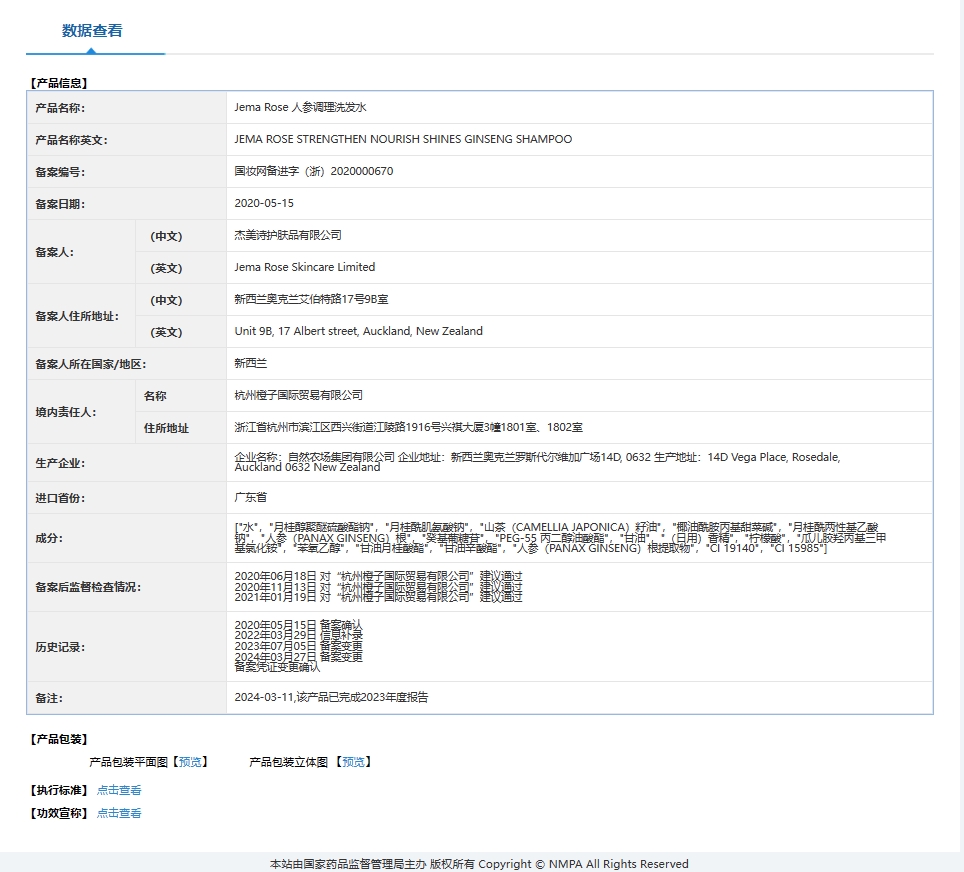This screenshot has width=964, height=872.
Task: Click product name 'Jema Rose 人参调理洗发水'
Action: coord(300,107)
